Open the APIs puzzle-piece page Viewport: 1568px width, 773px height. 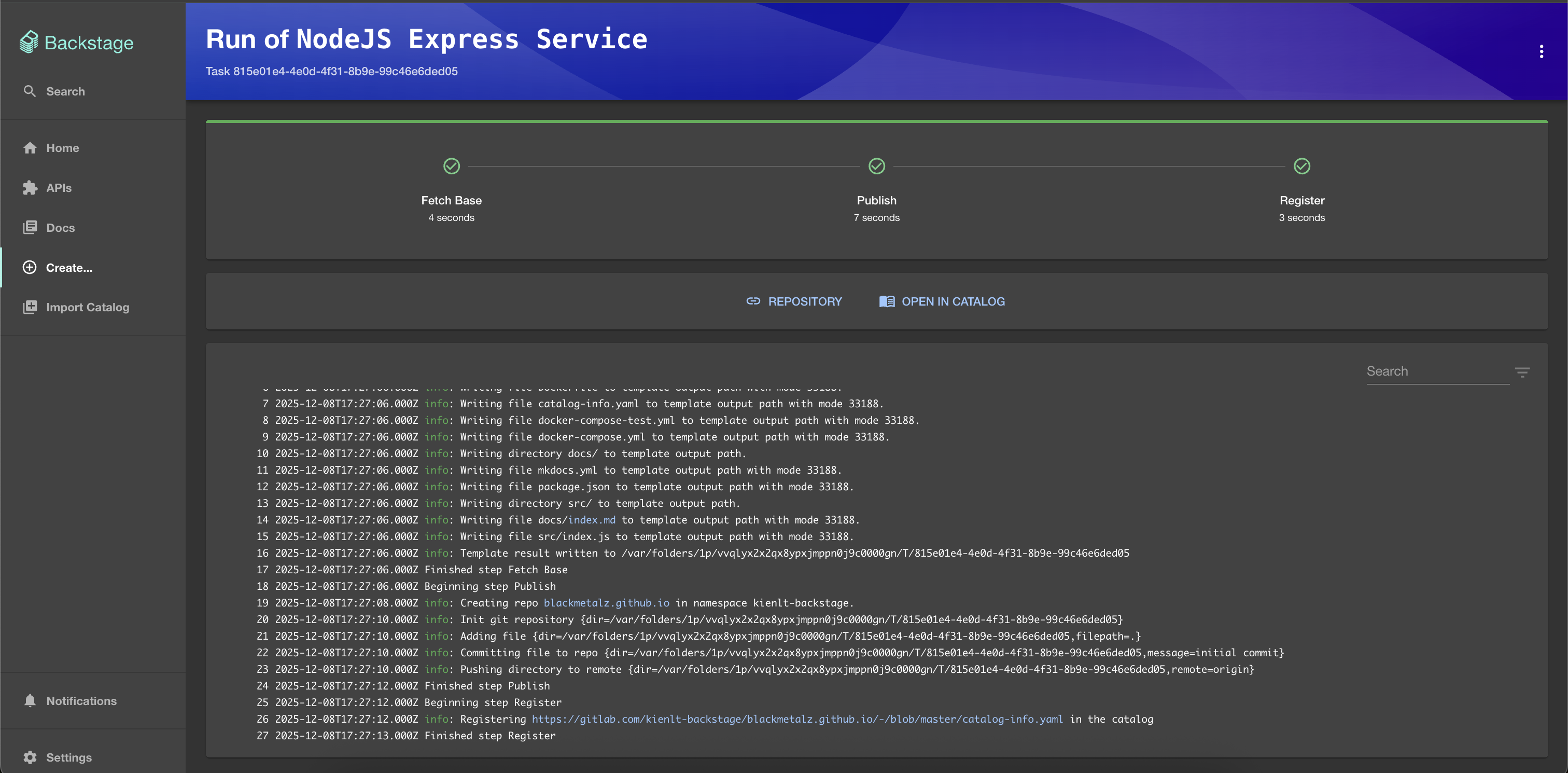pos(59,188)
